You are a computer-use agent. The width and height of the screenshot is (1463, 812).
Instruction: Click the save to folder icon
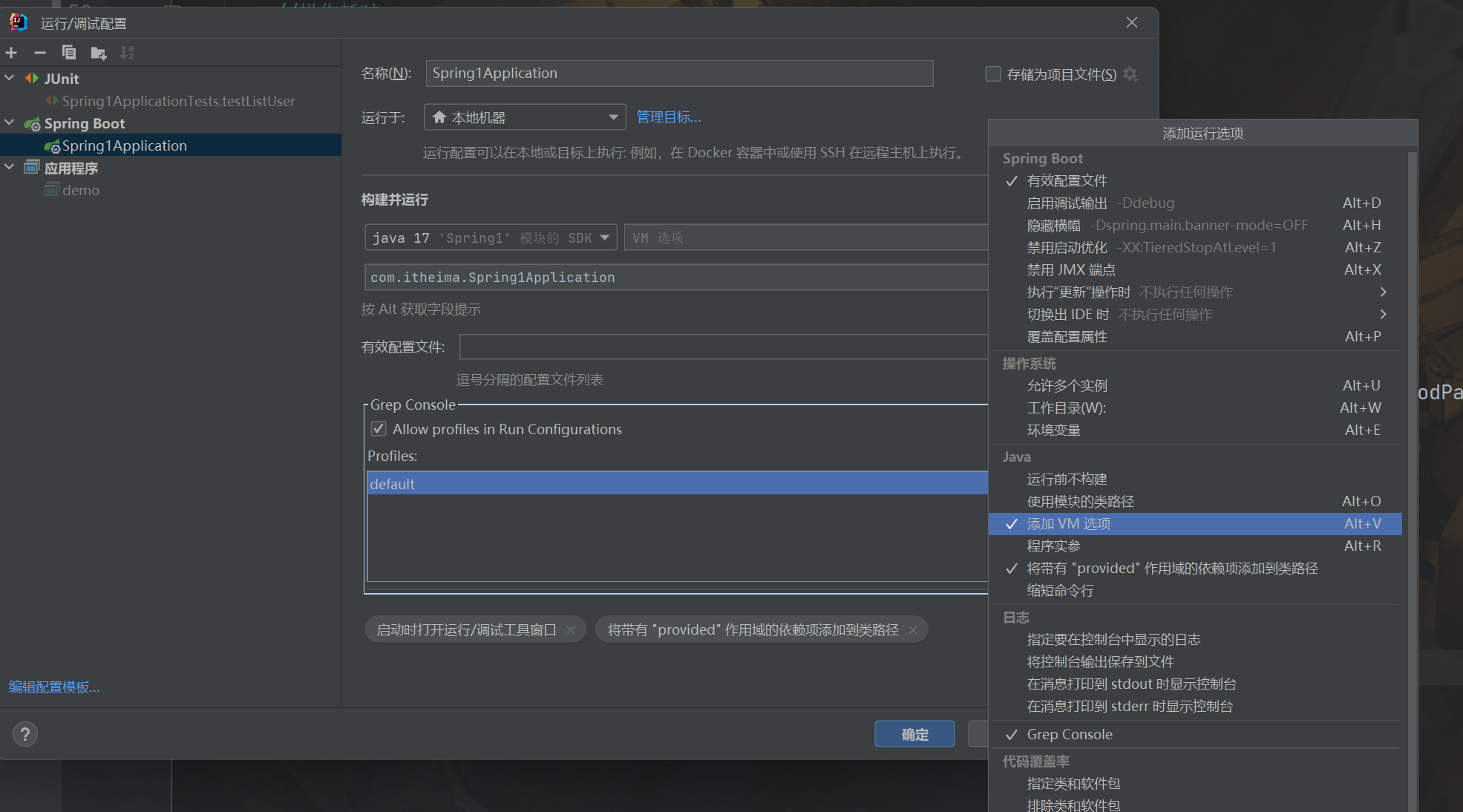pos(98,53)
